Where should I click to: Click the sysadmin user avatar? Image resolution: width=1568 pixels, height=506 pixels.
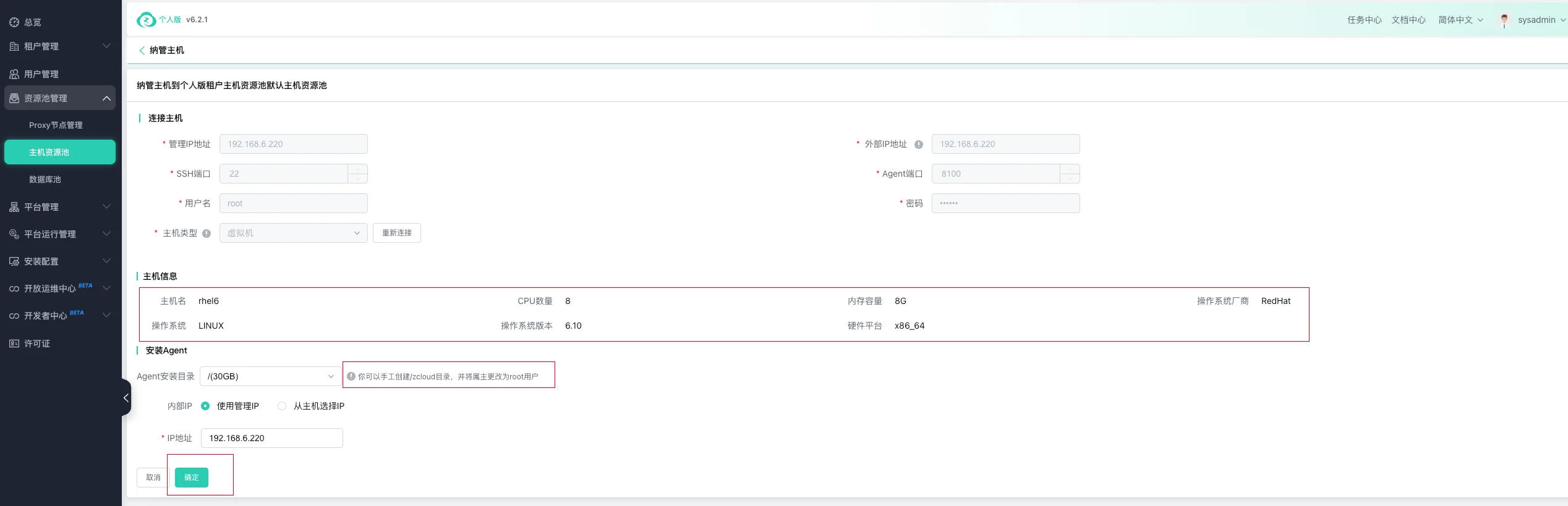coord(1504,20)
